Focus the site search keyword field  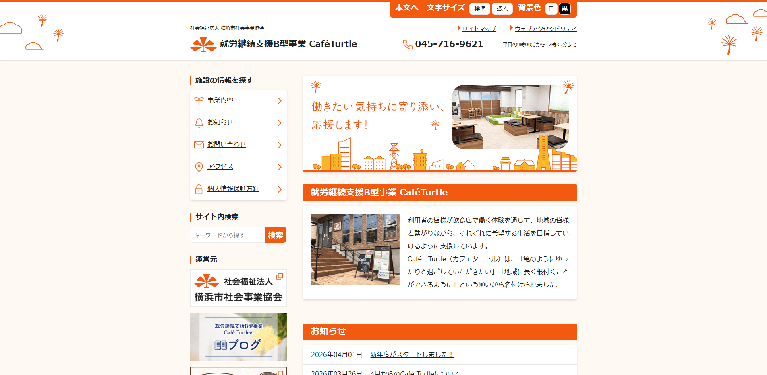tap(228, 235)
